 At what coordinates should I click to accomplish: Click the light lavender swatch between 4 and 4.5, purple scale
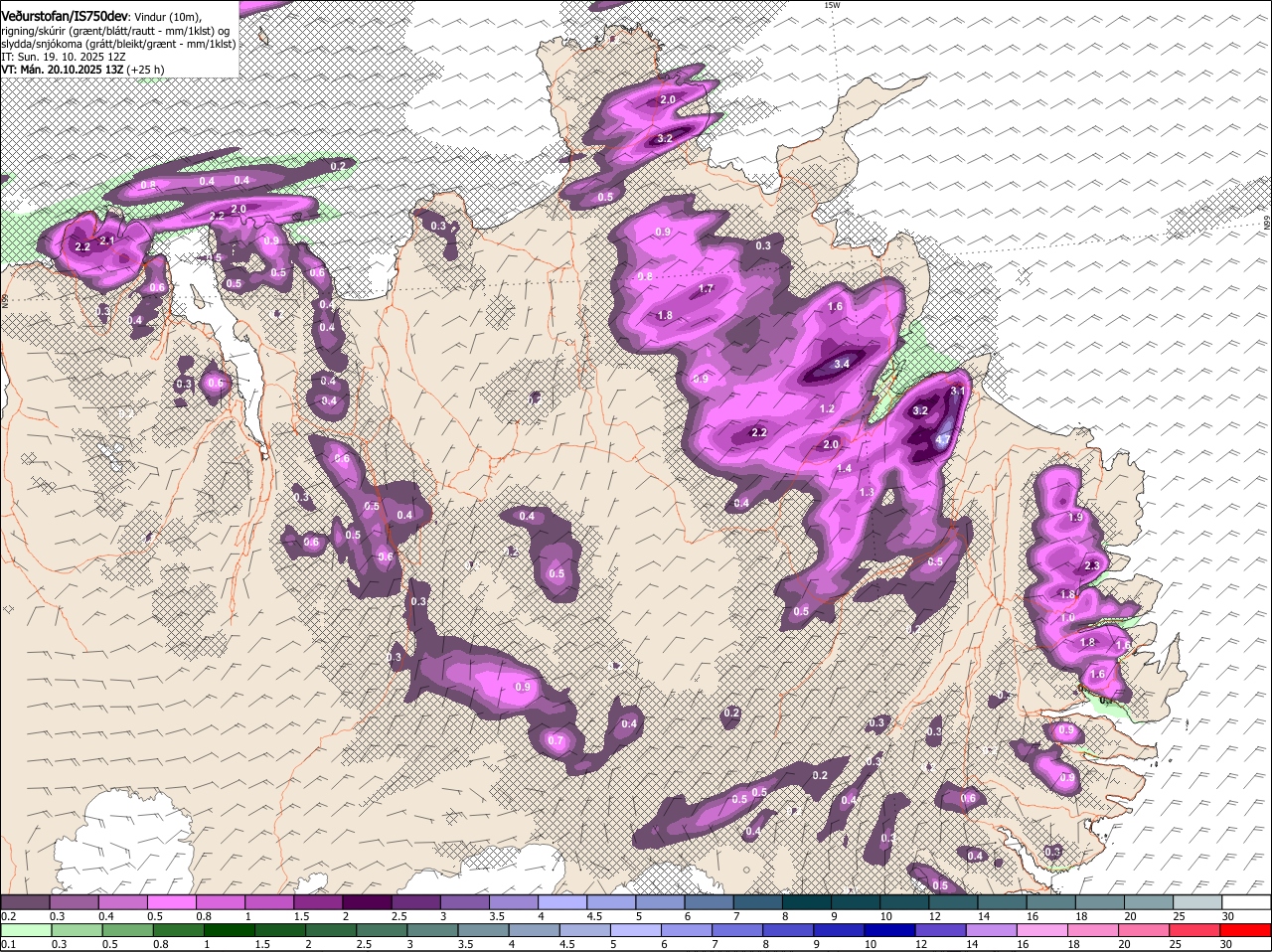pyautogui.click(x=563, y=902)
